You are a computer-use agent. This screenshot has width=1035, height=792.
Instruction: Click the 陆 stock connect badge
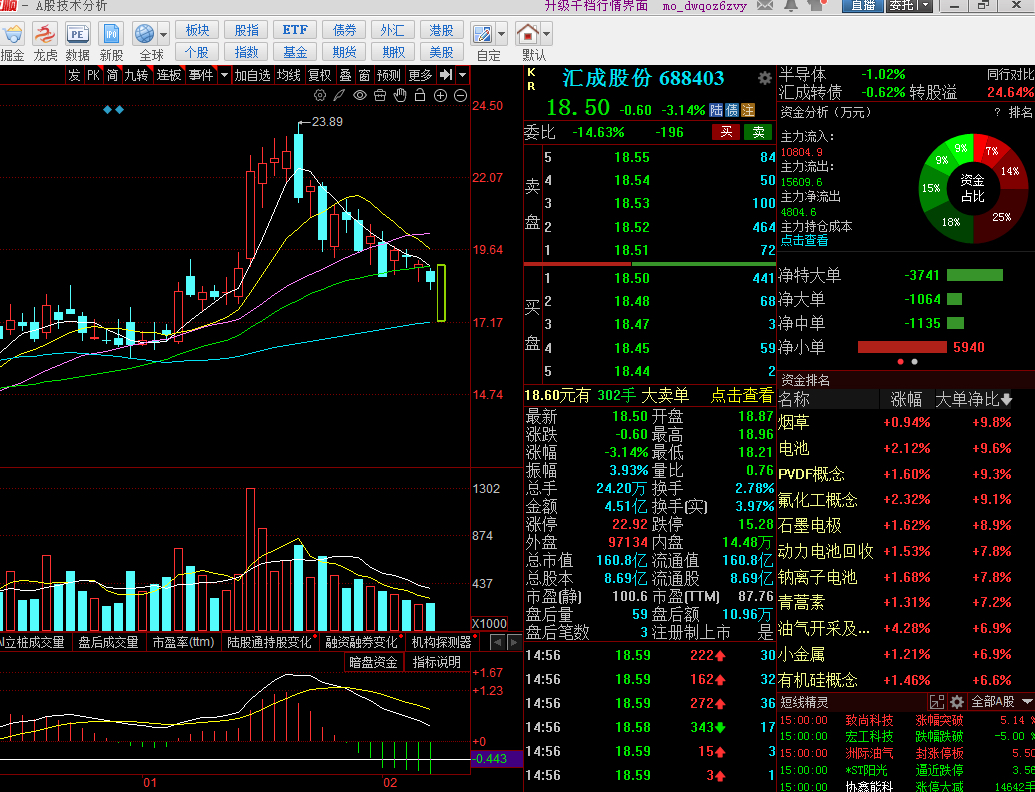pos(716,110)
